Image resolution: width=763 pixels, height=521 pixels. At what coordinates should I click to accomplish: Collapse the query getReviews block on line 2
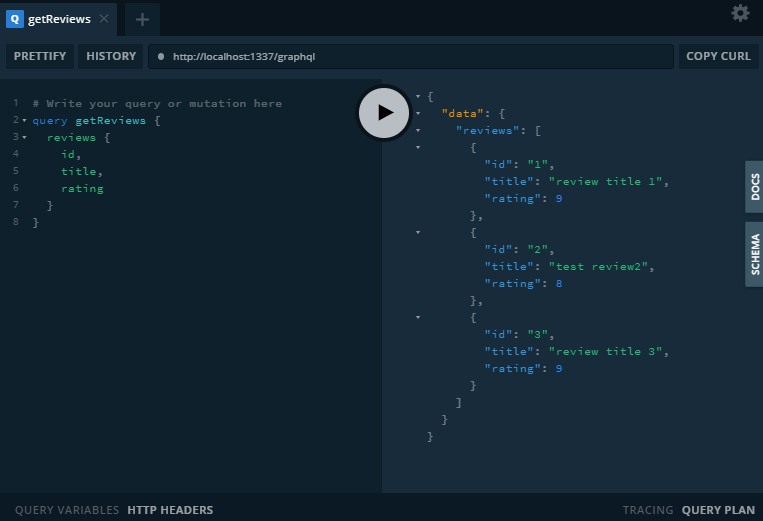25,121
